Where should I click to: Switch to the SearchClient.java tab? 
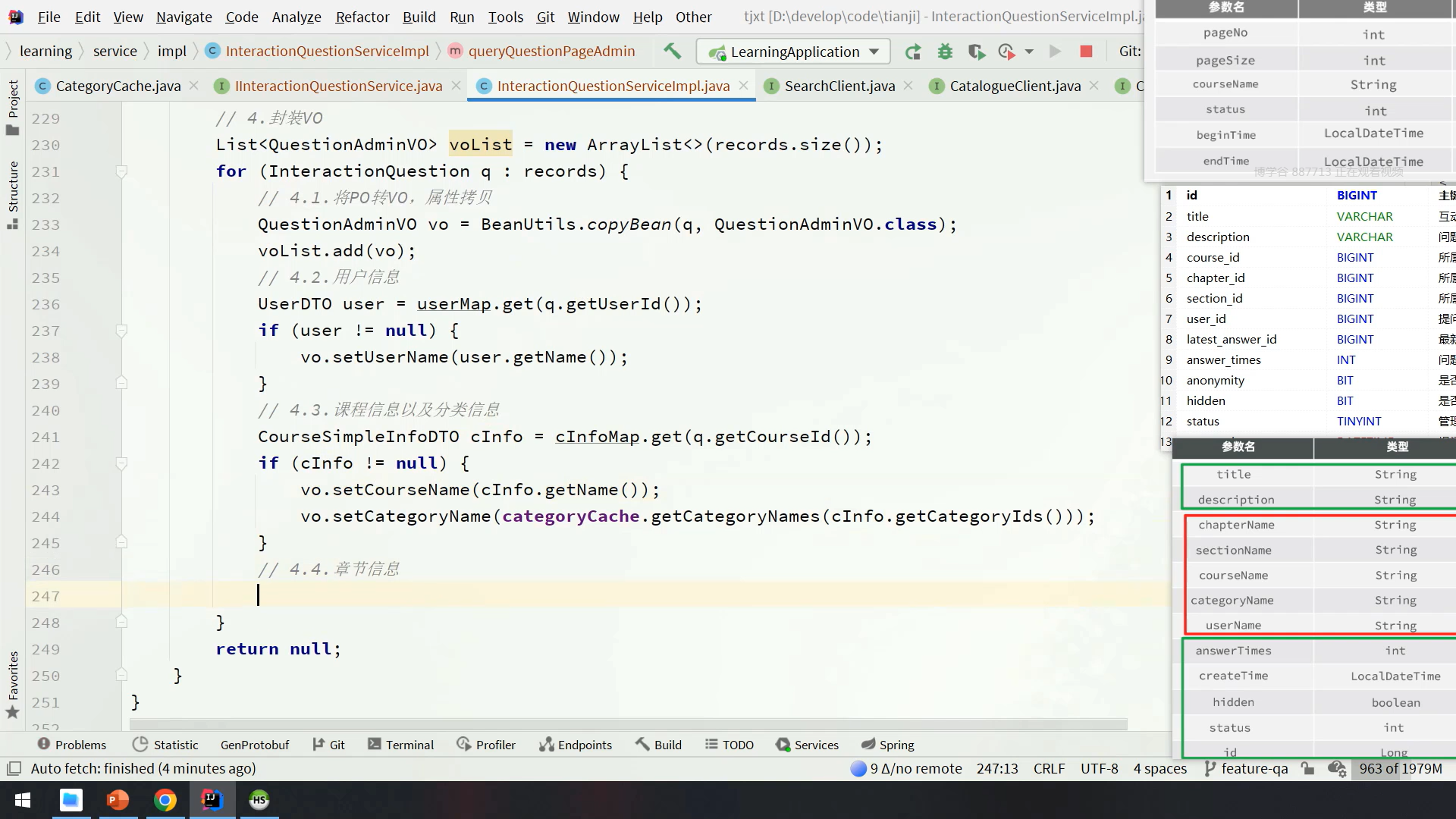[x=839, y=86]
